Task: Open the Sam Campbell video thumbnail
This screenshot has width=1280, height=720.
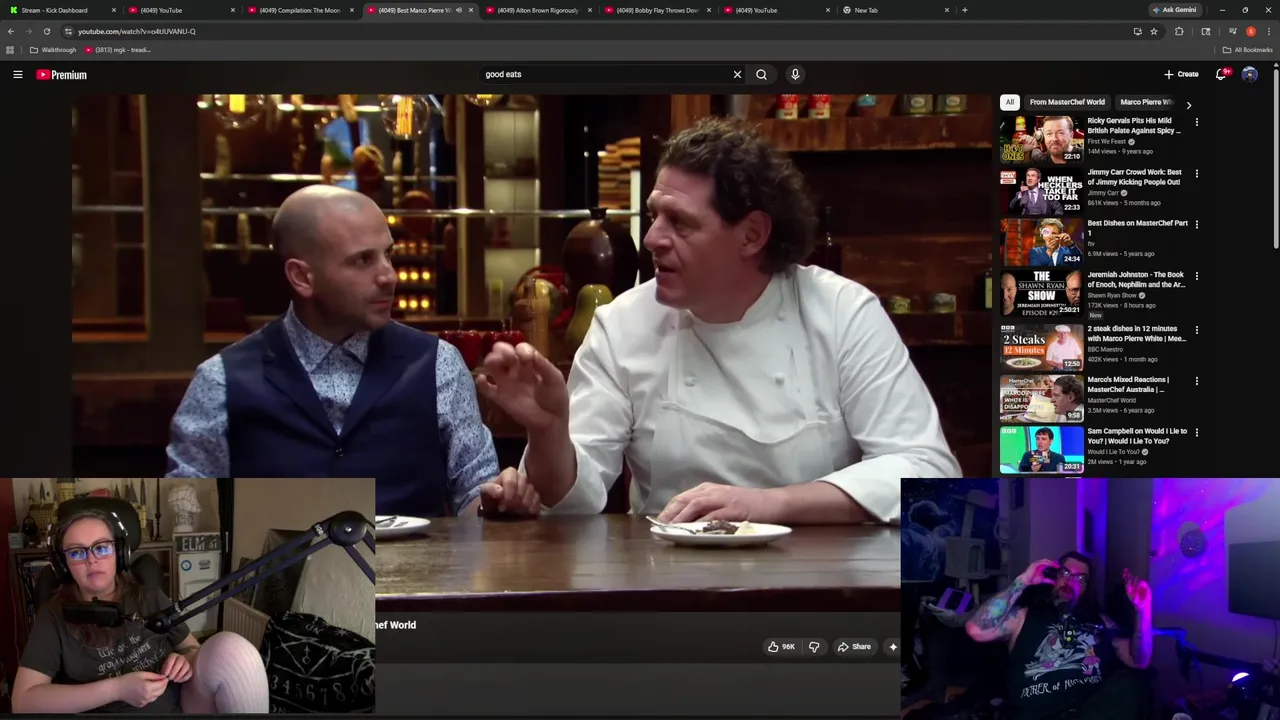Action: 1041,450
